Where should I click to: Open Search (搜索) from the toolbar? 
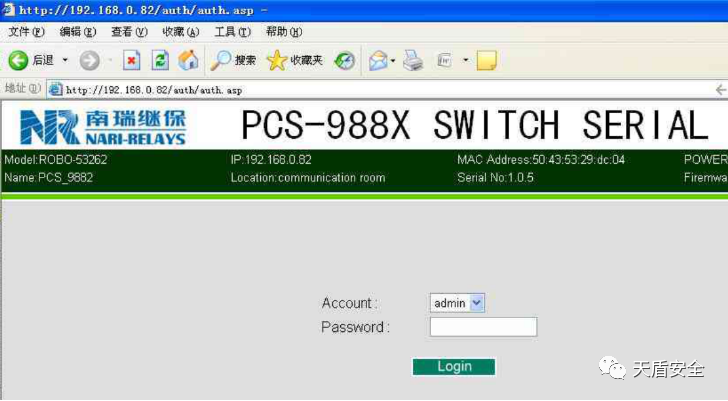(x=234, y=61)
